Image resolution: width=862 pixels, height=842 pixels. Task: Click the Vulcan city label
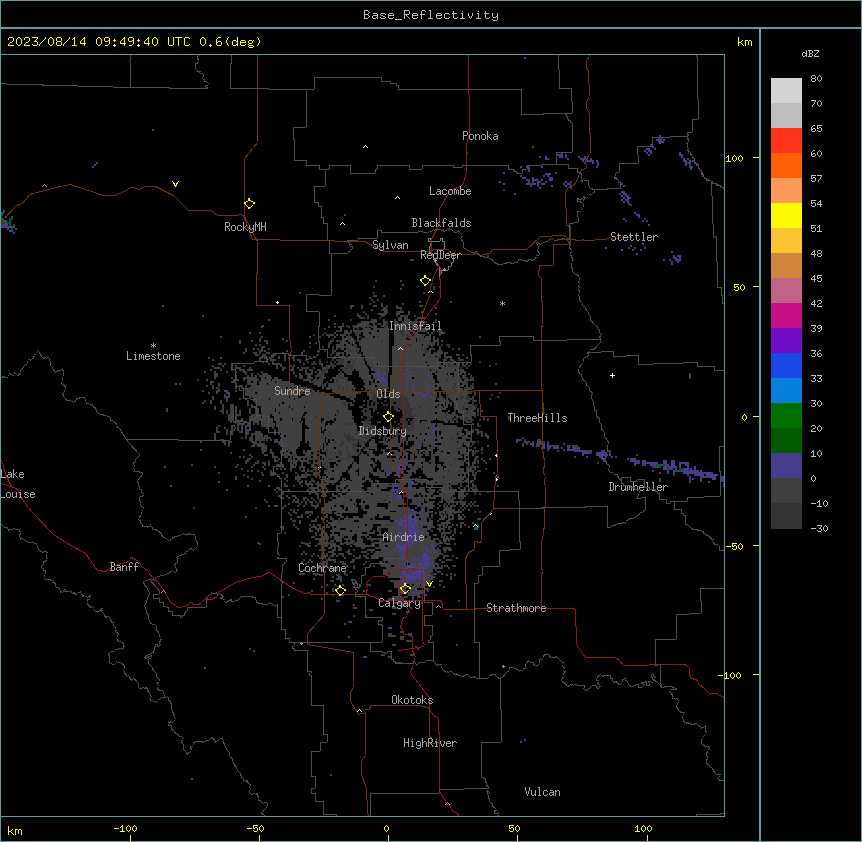click(x=543, y=792)
